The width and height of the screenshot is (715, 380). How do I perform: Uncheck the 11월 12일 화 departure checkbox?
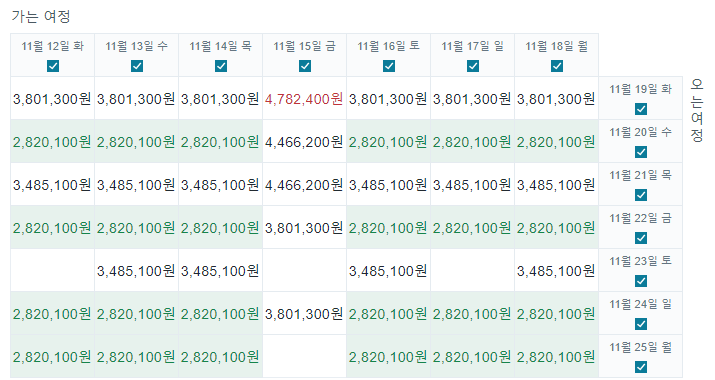[x=53, y=66]
